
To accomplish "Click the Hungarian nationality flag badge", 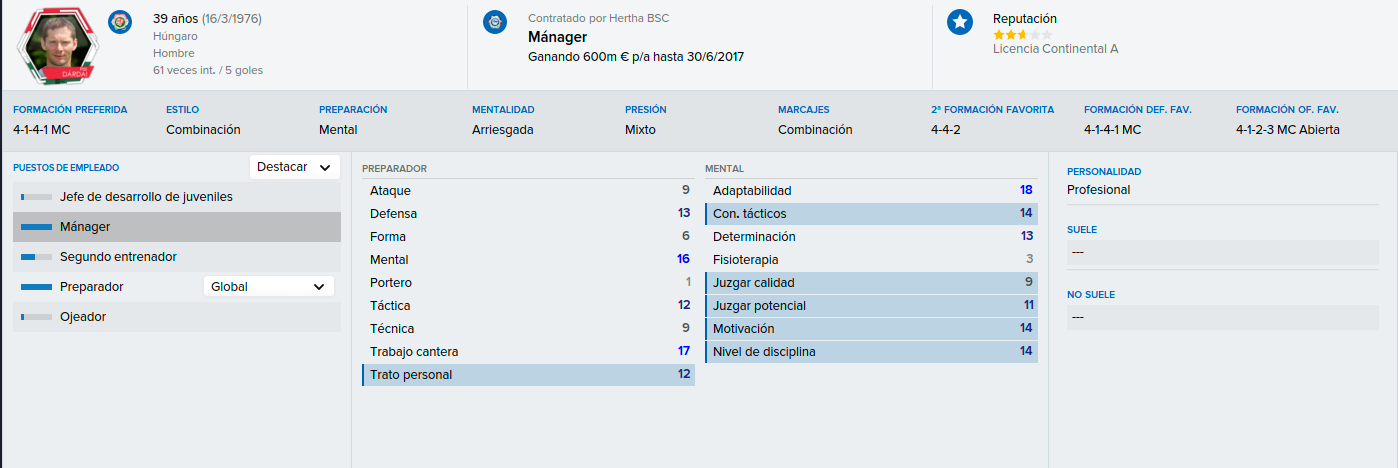I will (120, 20).
